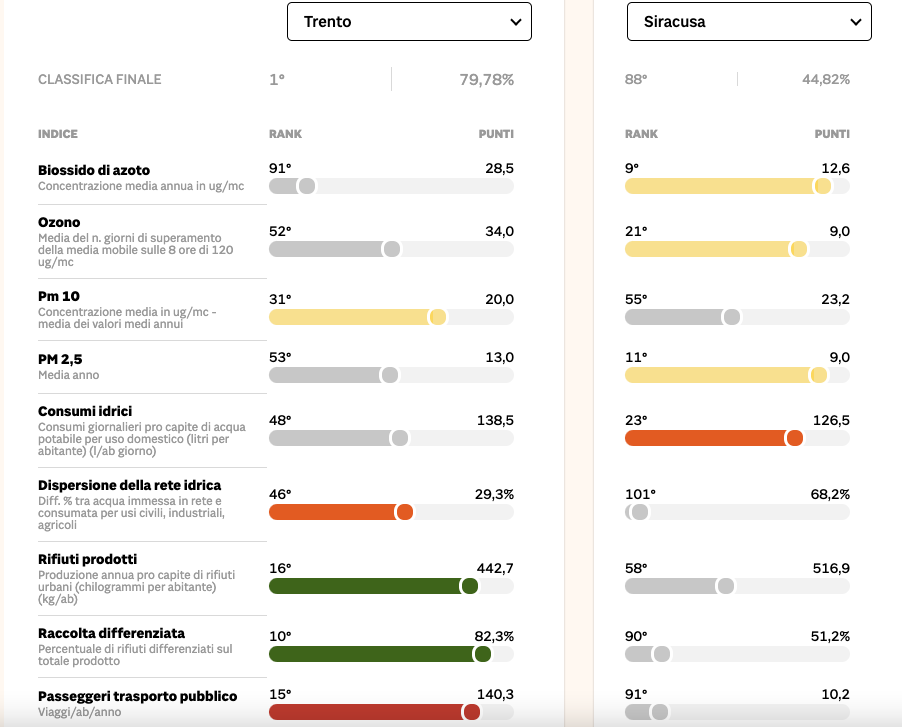Open the Trento city dropdown
This screenshot has width=902, height=727.
pyautogui.click(x=409, y=21)
